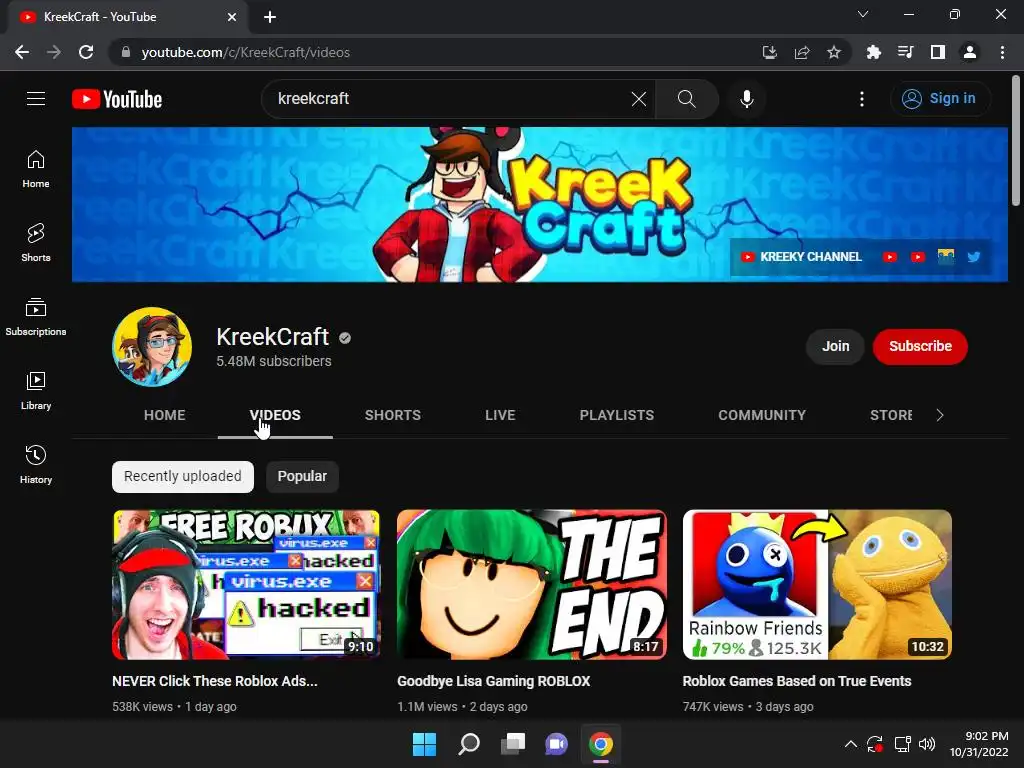1024x768 pixels.
Task: Open the KREEKY CHANNEL banner link
Action: 801,257
